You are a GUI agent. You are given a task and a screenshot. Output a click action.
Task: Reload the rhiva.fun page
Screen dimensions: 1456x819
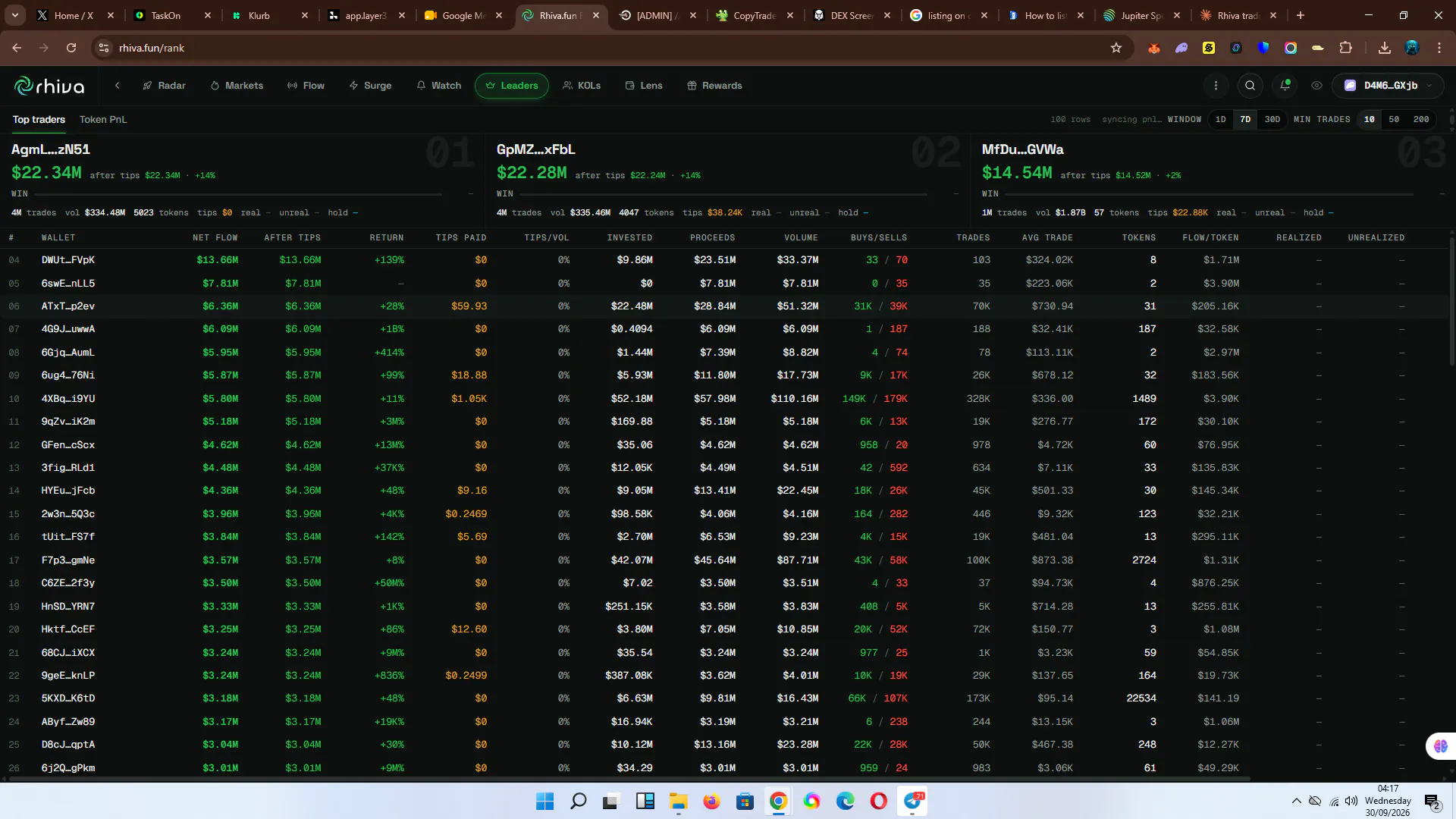71,48
